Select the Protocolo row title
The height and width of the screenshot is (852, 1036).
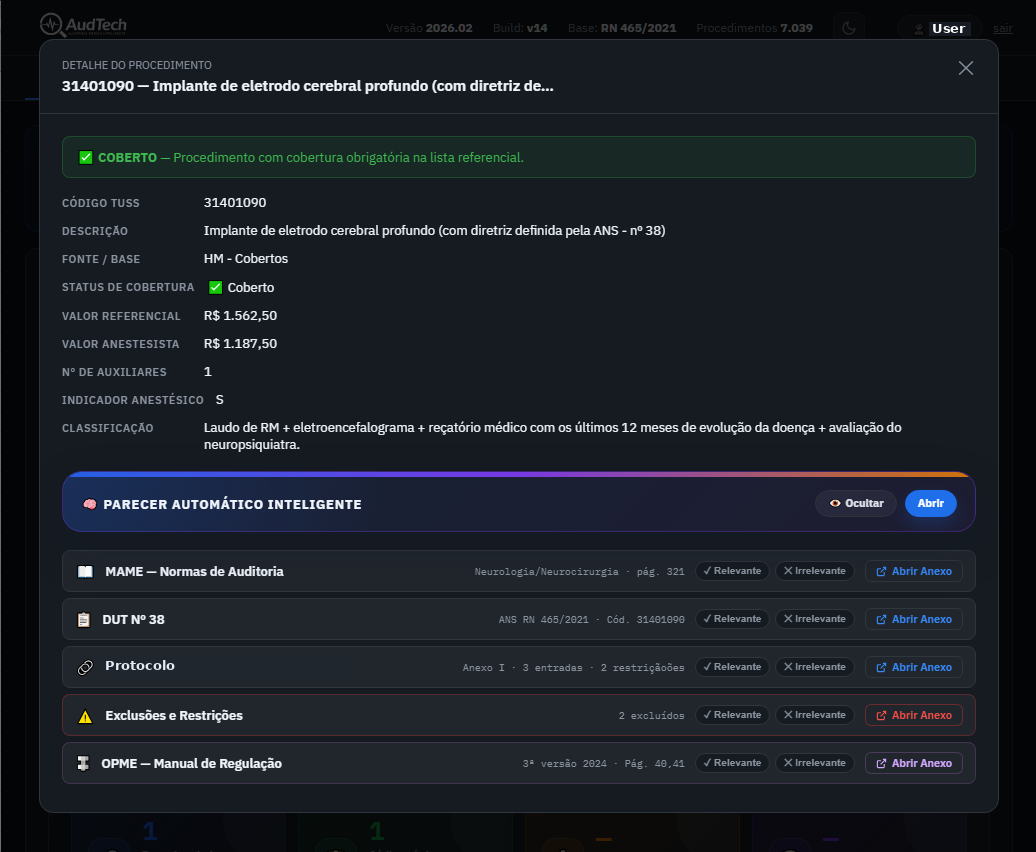click(140, 666)
